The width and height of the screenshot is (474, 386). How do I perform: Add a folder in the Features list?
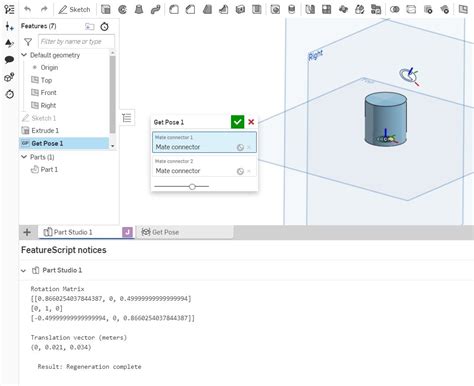click(89, 26)
